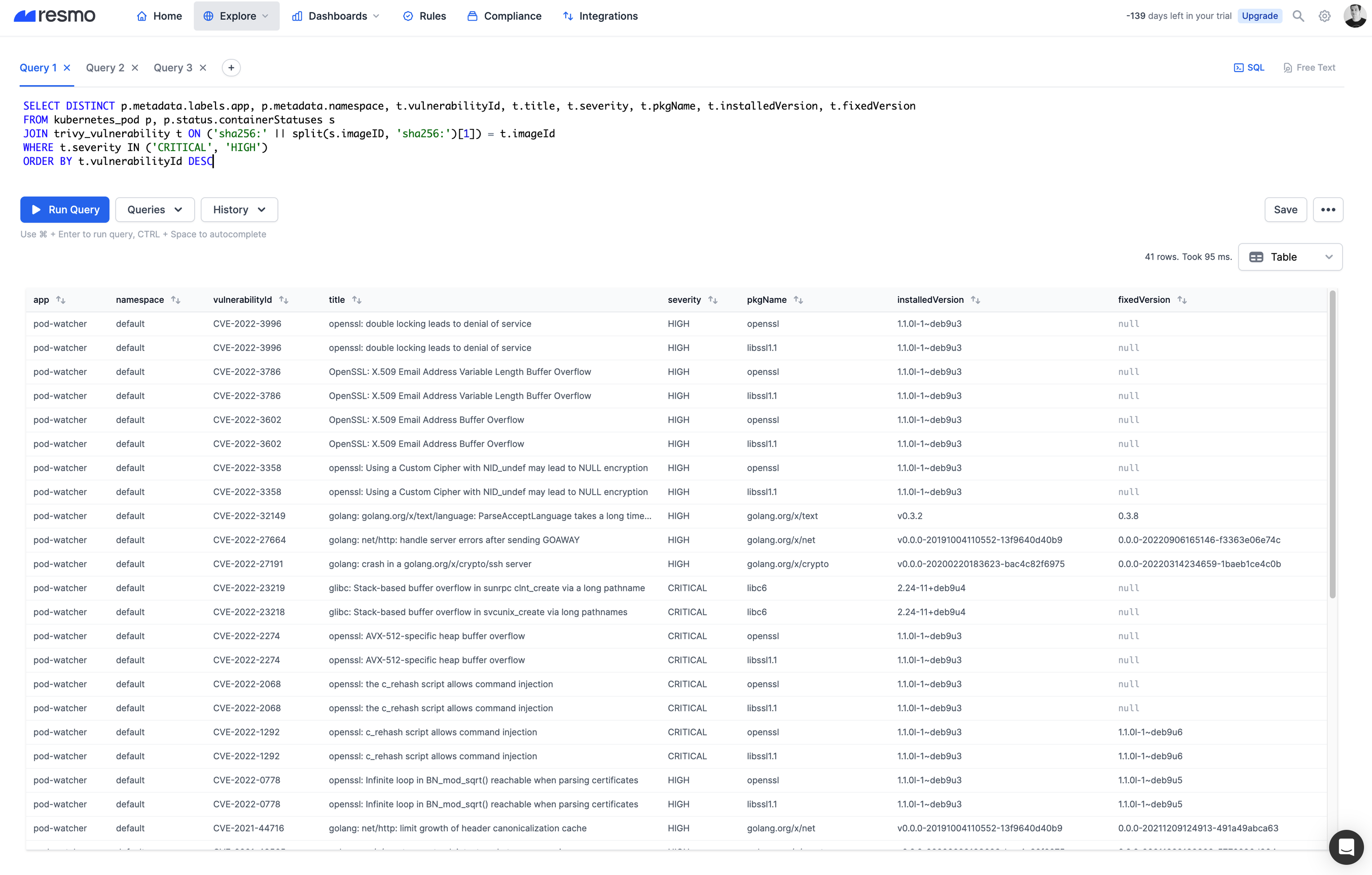Open settings via the gear icon

(x=1324, y=16)
